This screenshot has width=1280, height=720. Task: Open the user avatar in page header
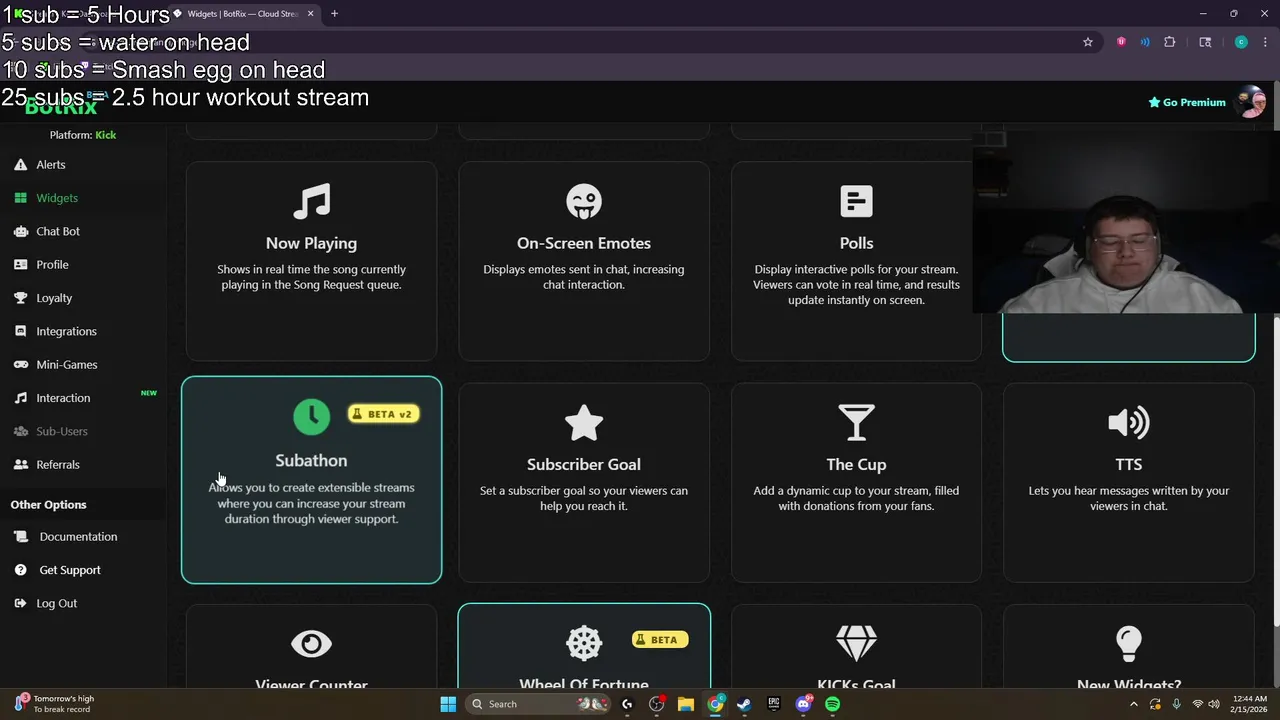click(1251, 102)
